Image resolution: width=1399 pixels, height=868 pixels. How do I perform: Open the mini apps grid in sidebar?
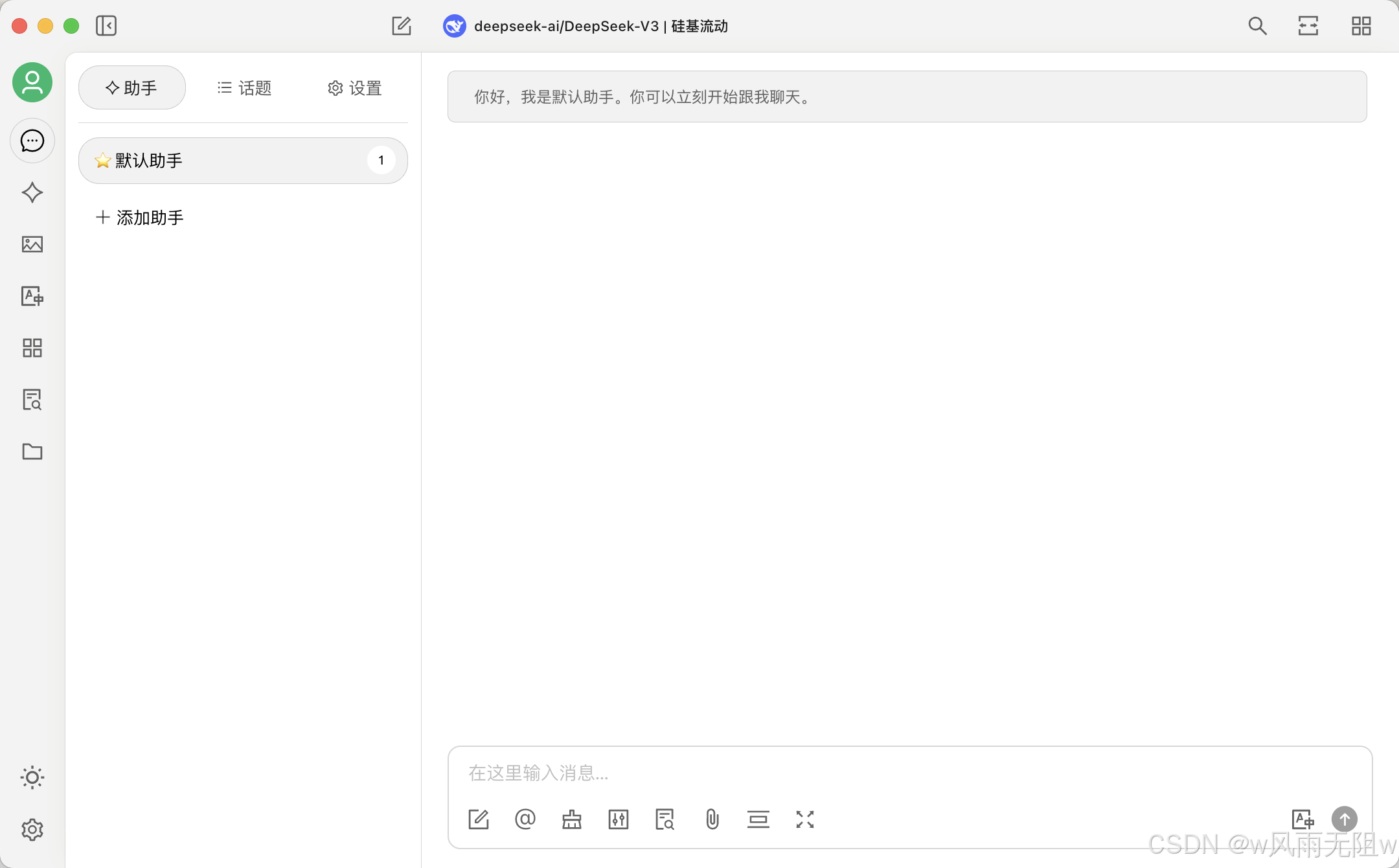[32, 348]
